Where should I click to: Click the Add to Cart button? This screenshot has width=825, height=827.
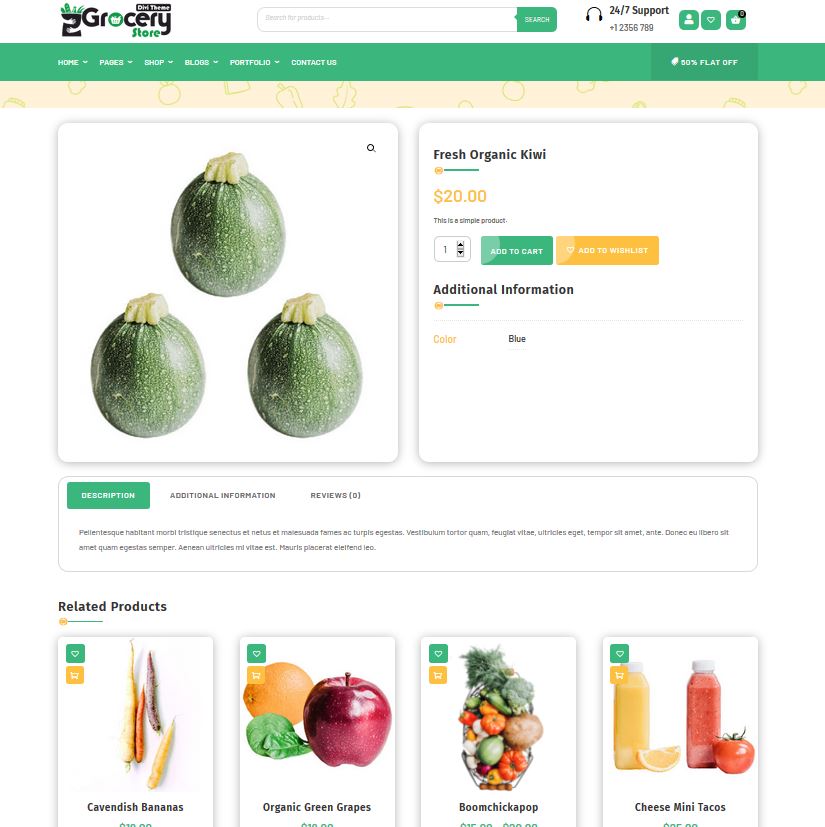click(516, 251)
